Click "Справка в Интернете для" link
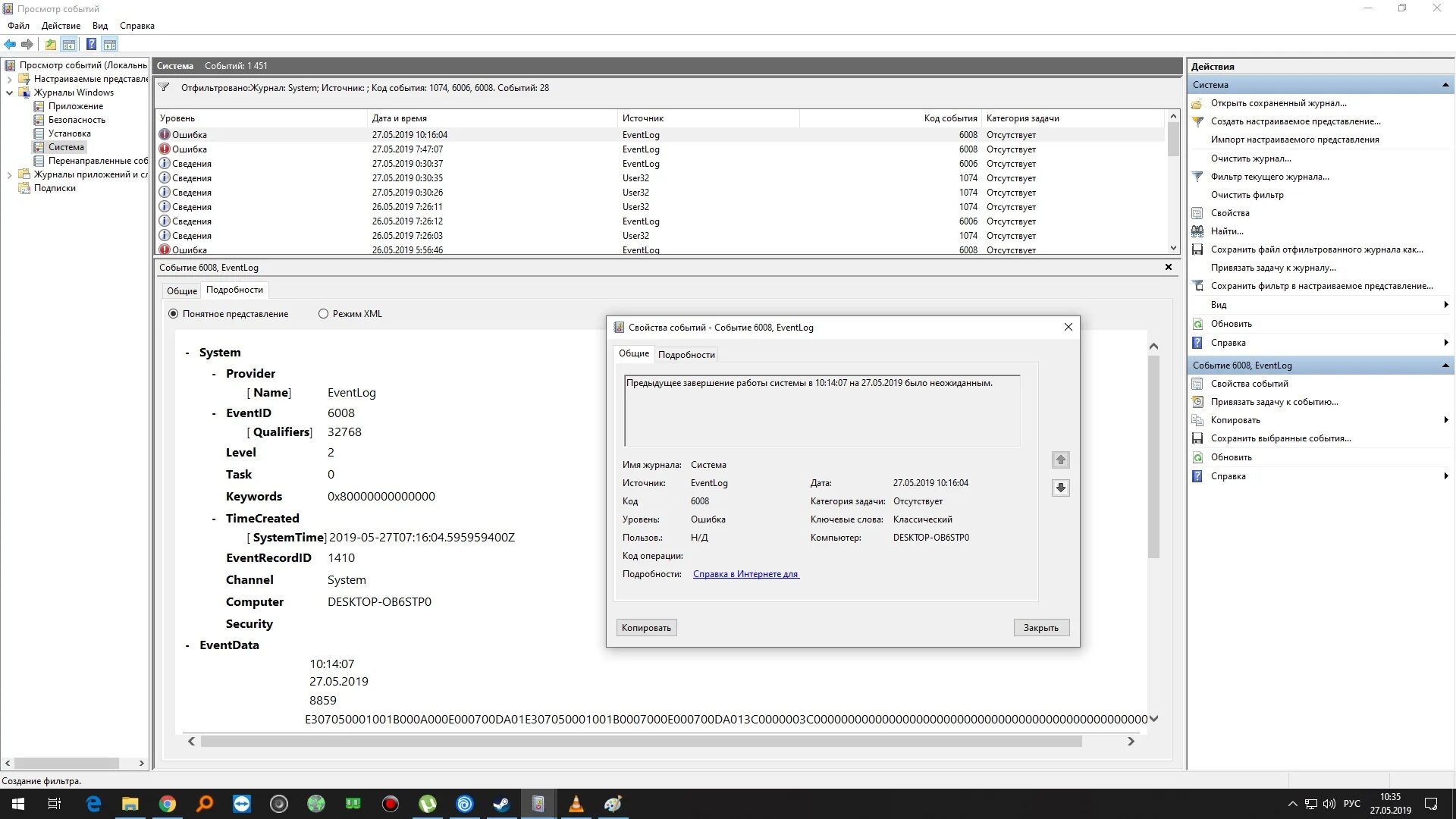Image resolution: width=1456 pixels, height=819 pixels. pos(745,574)
